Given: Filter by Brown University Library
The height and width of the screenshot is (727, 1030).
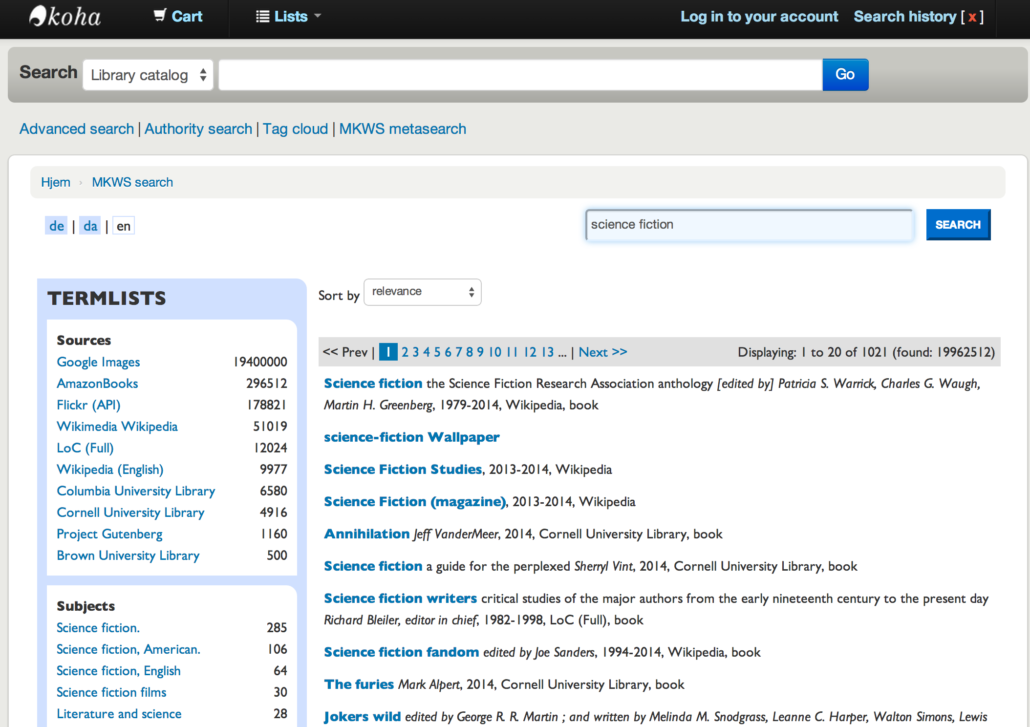Looking at the screenshot, I should click(x=128, y=556).
